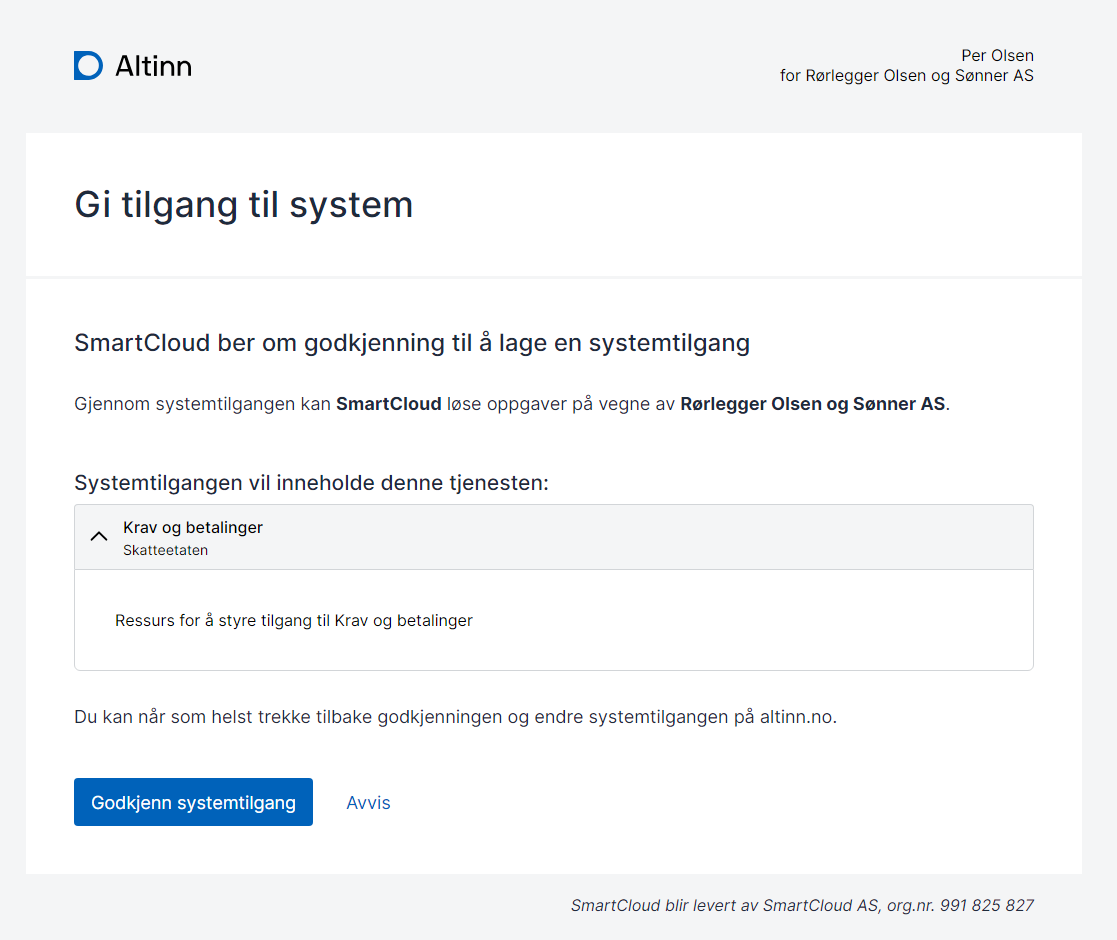The image size is (1117, 940).
Task: Click the Altinn logo icon
Action: [x=88, y=66]
